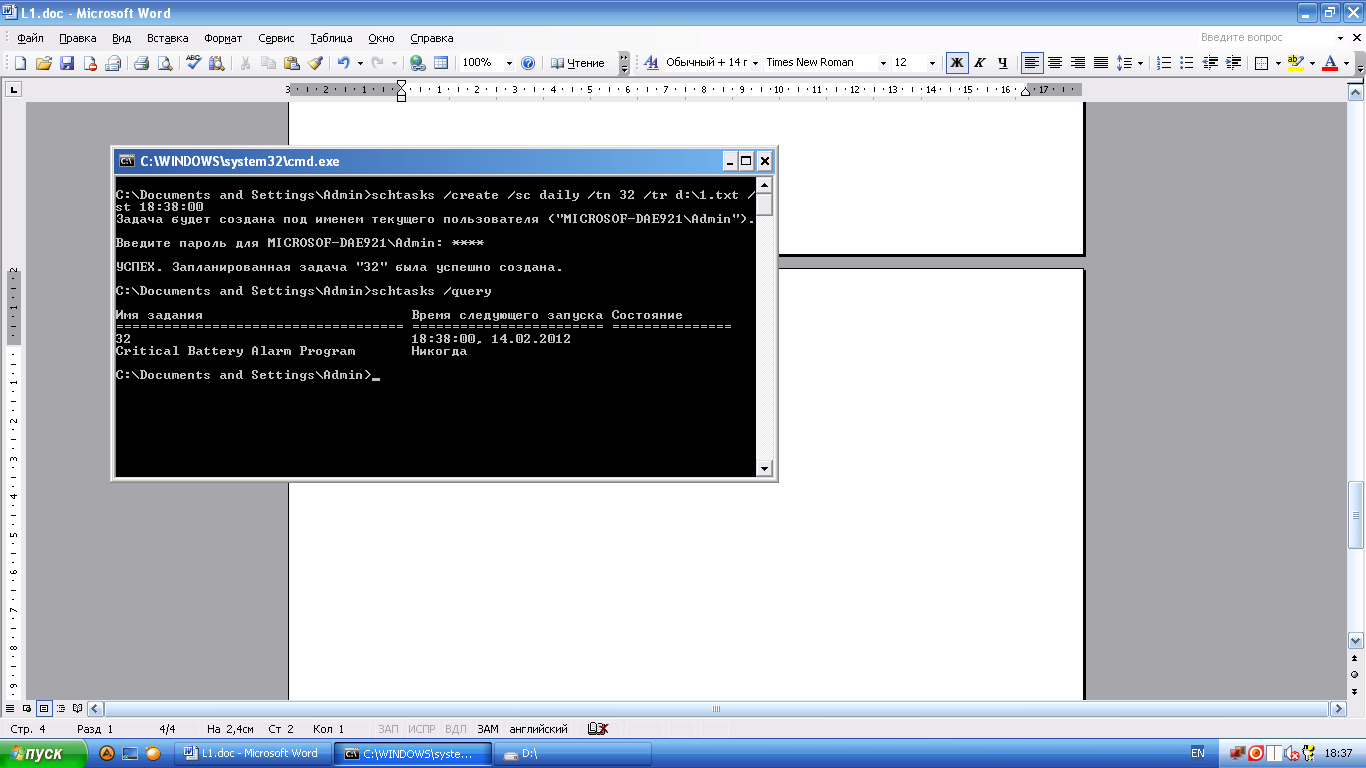Undo the last action
The image size is (1366, 768).
click(x=343, y=63)
